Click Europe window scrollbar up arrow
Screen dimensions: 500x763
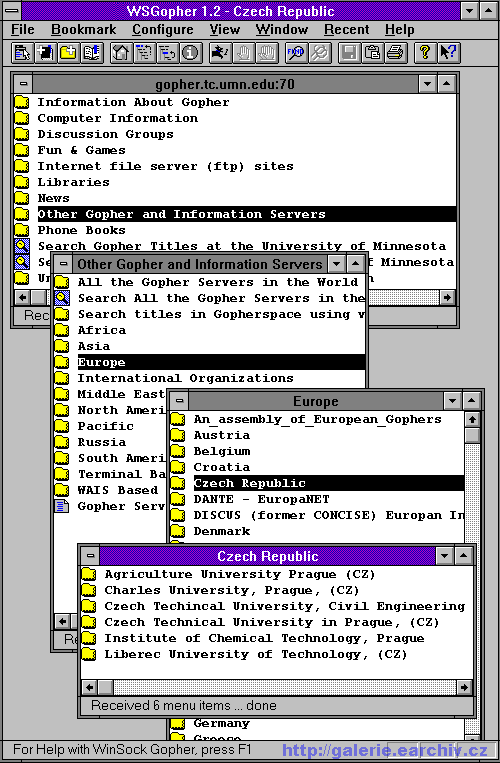click(x=472, y=419)
